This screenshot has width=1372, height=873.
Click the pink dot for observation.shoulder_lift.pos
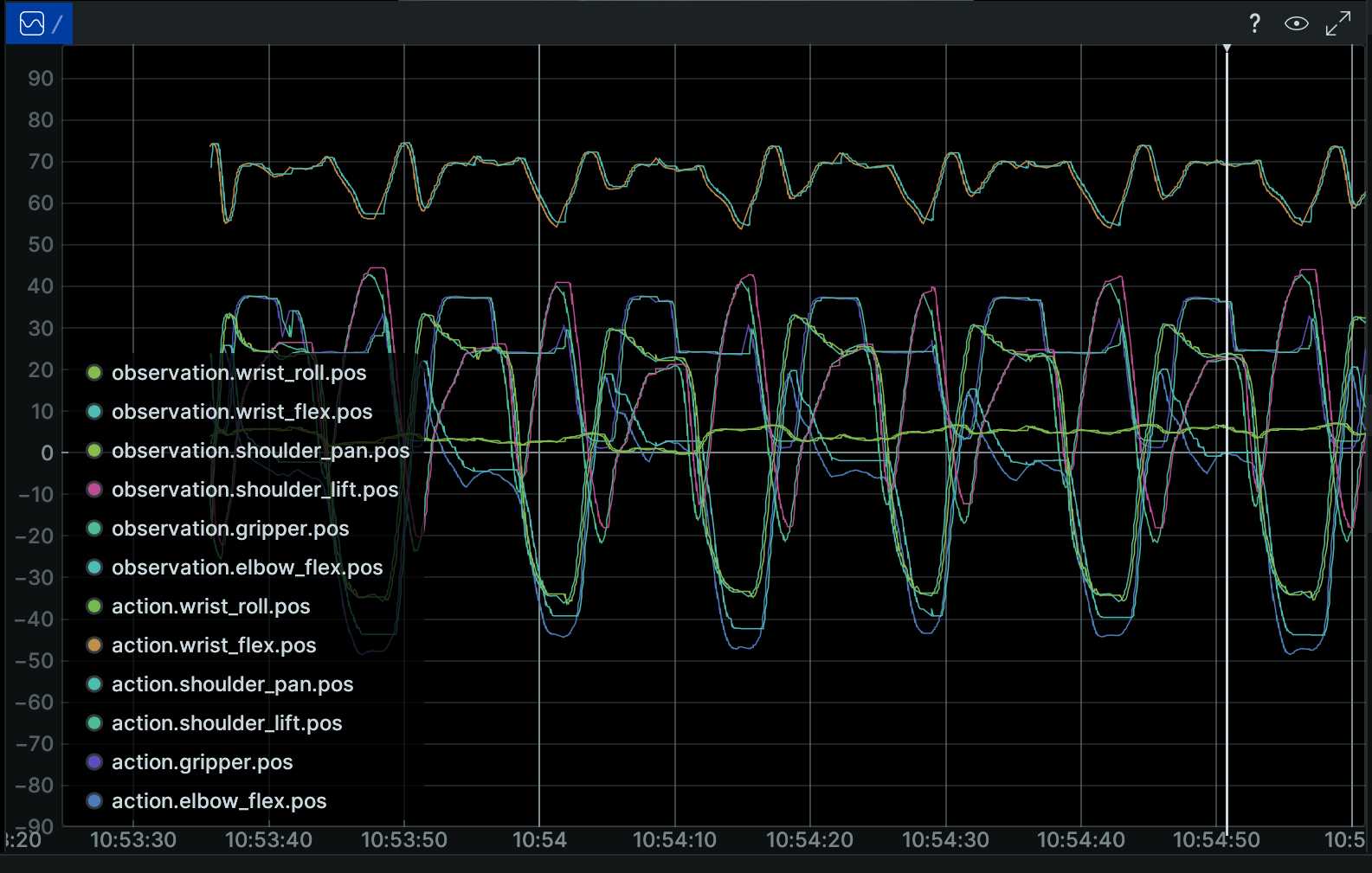point(94,490)
